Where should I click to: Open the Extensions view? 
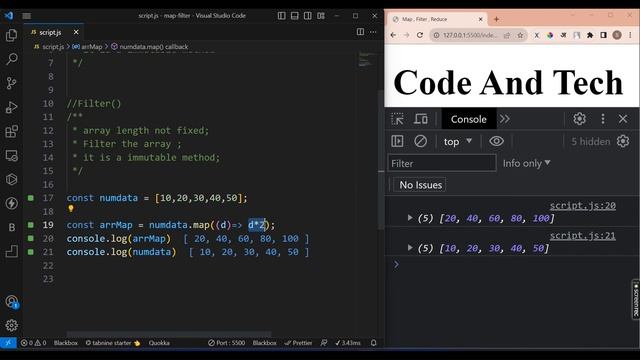[x=11, y=131]
